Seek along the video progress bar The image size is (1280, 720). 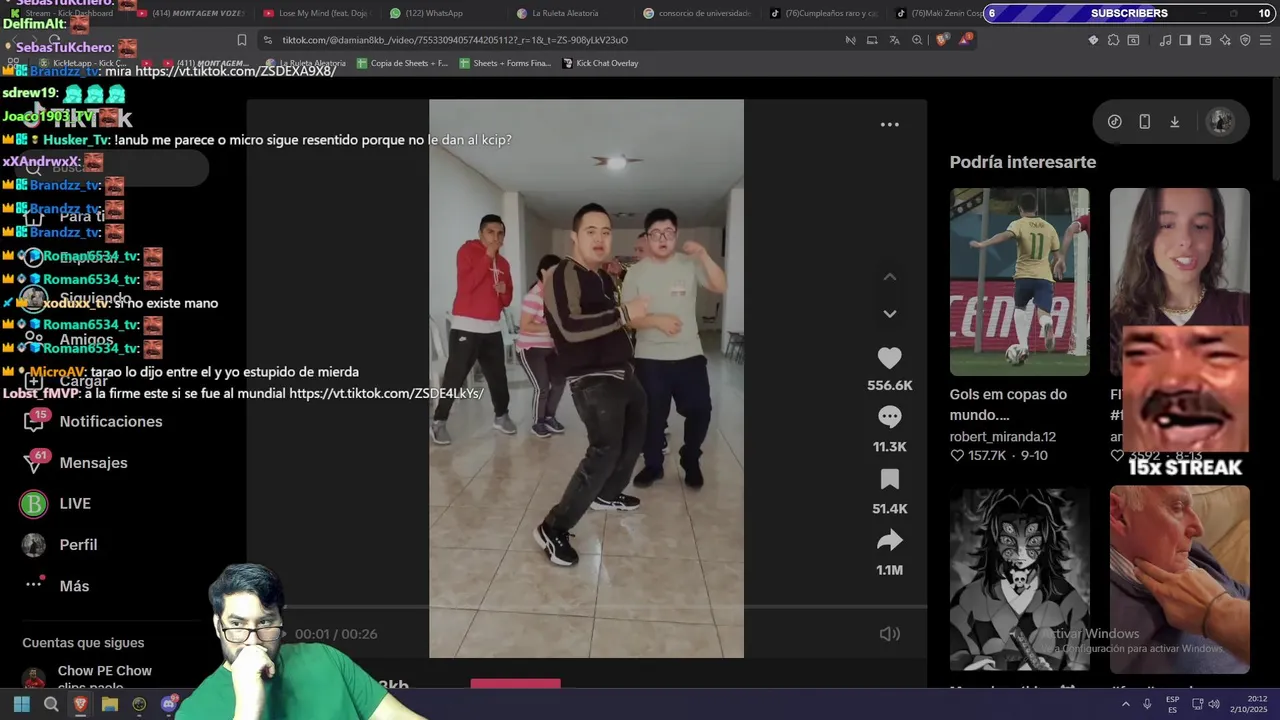click(586, 606)
